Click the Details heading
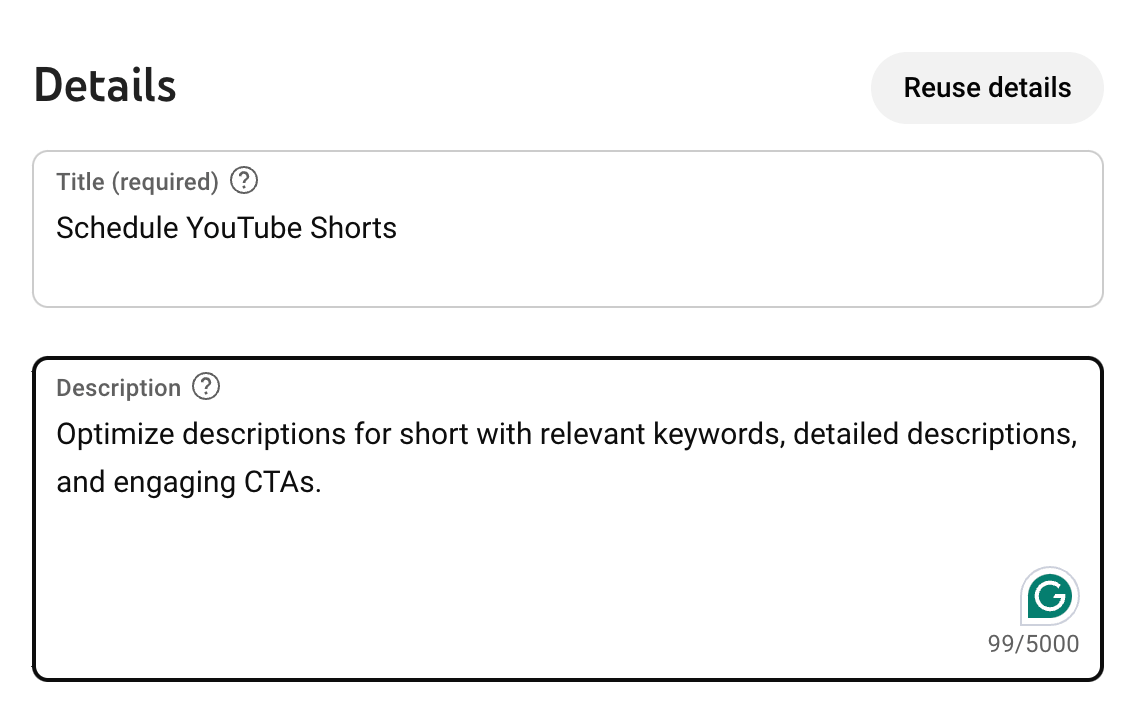The height and width of the screenshot is (728, 1140). click(x=105, y=86)
